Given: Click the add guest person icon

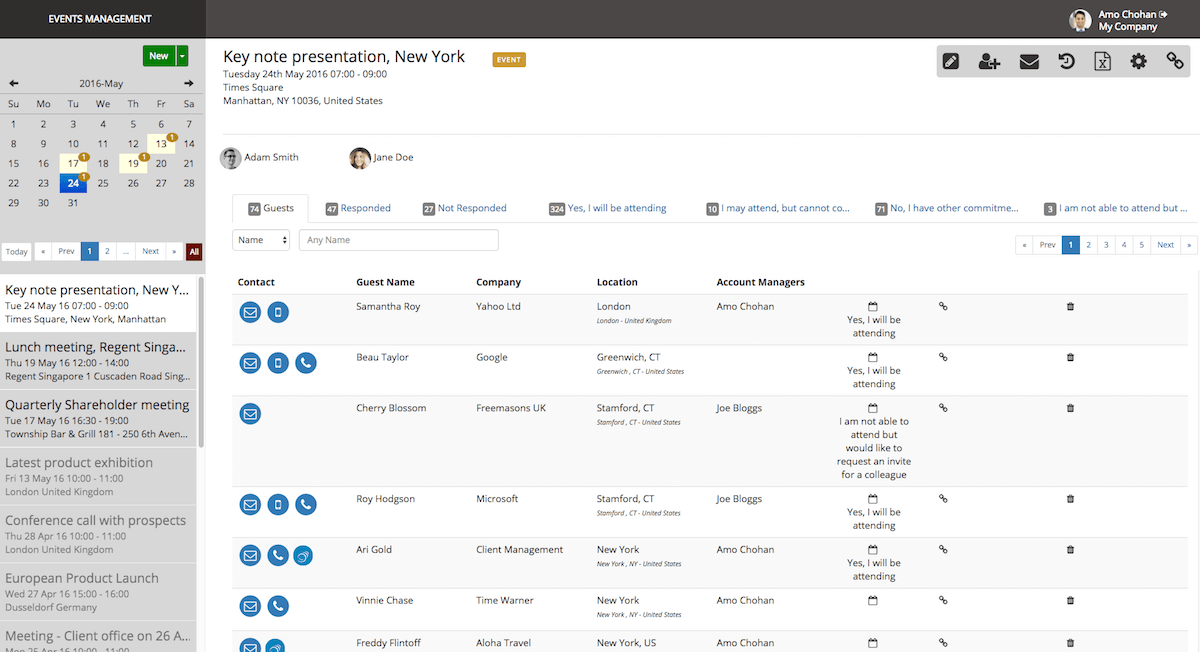Looking at the screenshot, I should [989, 62].
